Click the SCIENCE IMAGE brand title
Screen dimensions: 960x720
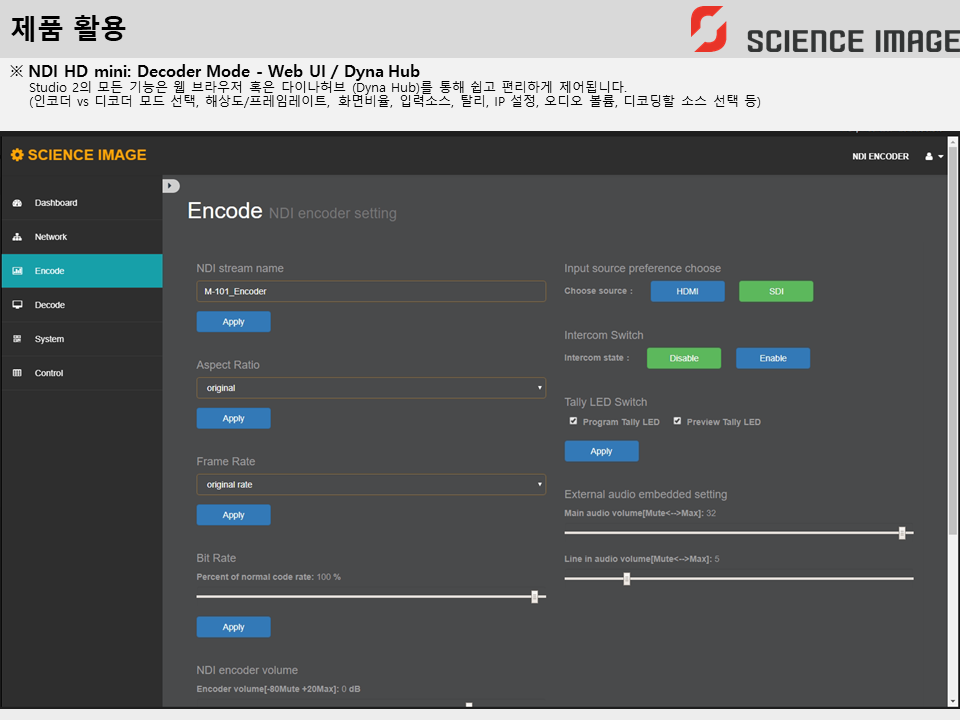pos(87,155)
